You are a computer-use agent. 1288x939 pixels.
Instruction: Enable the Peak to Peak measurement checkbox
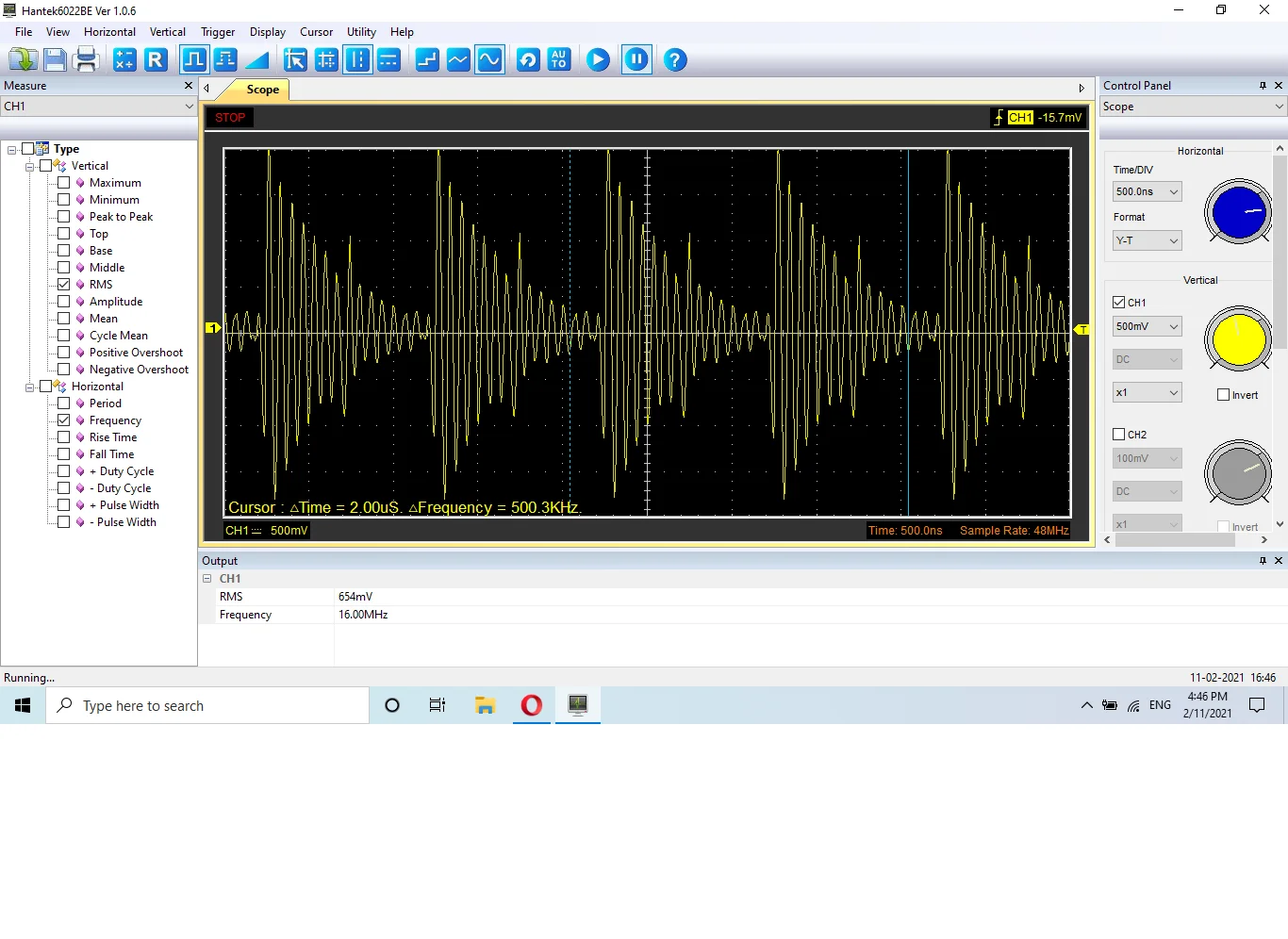64,217
